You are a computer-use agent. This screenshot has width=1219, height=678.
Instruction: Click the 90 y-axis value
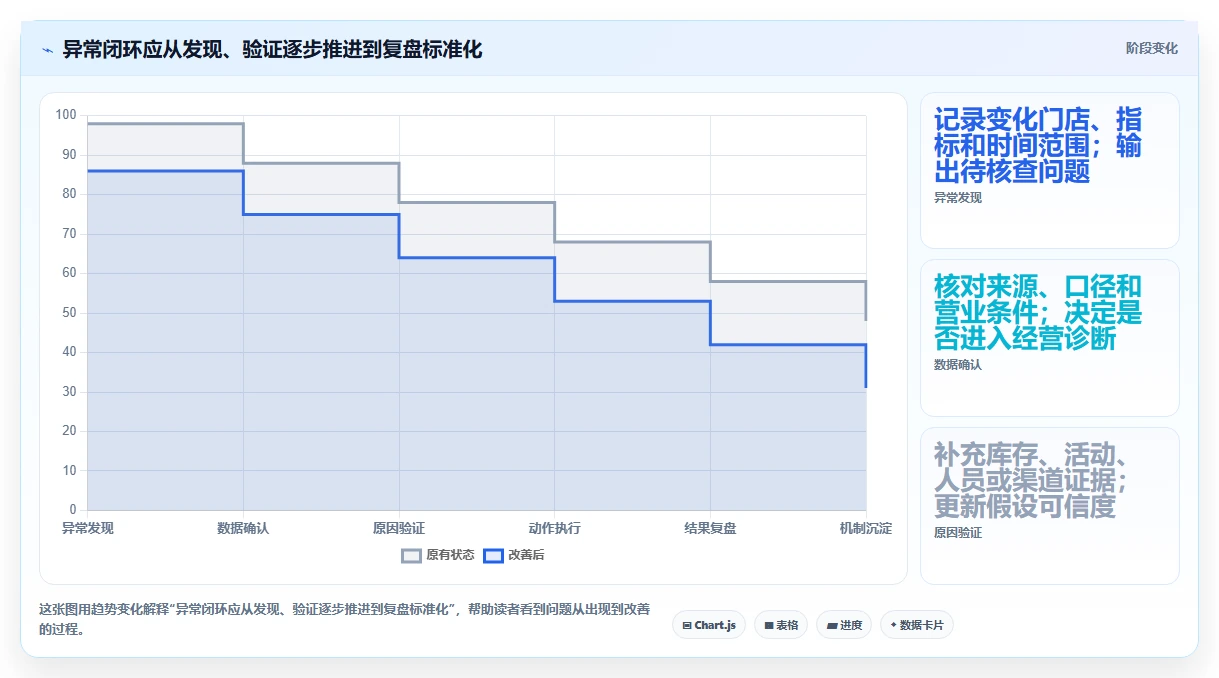point(69,154)
